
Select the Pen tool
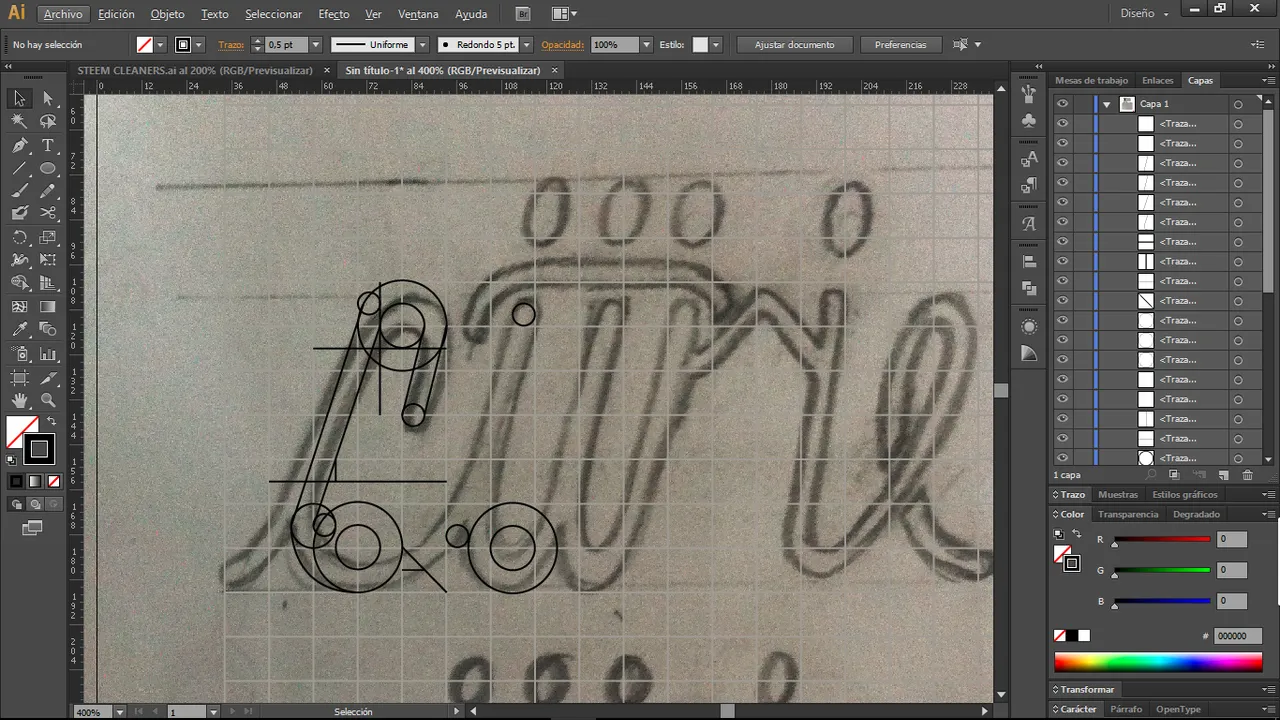tap(19, 146)
